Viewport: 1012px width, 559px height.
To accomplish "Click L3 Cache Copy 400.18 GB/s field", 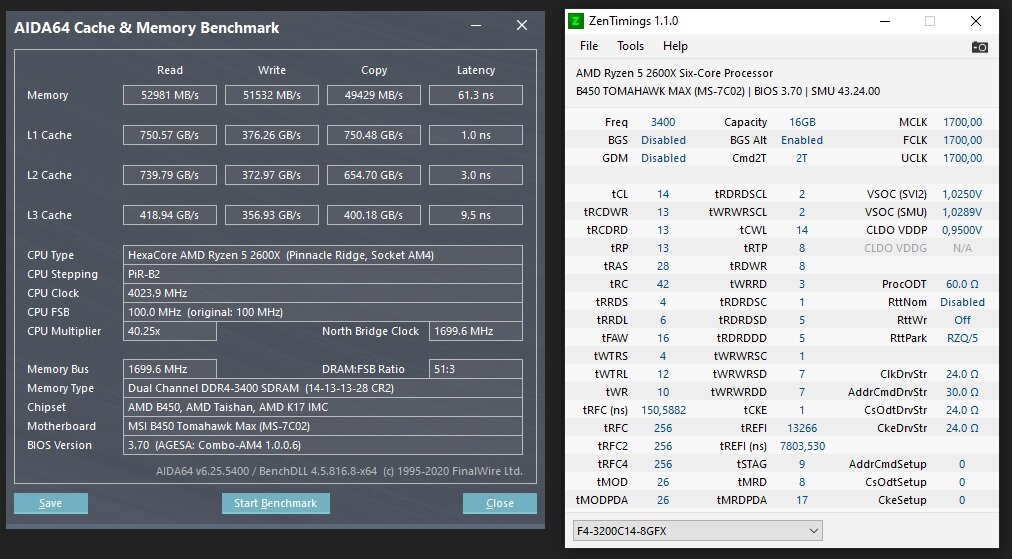I will 374,215.
